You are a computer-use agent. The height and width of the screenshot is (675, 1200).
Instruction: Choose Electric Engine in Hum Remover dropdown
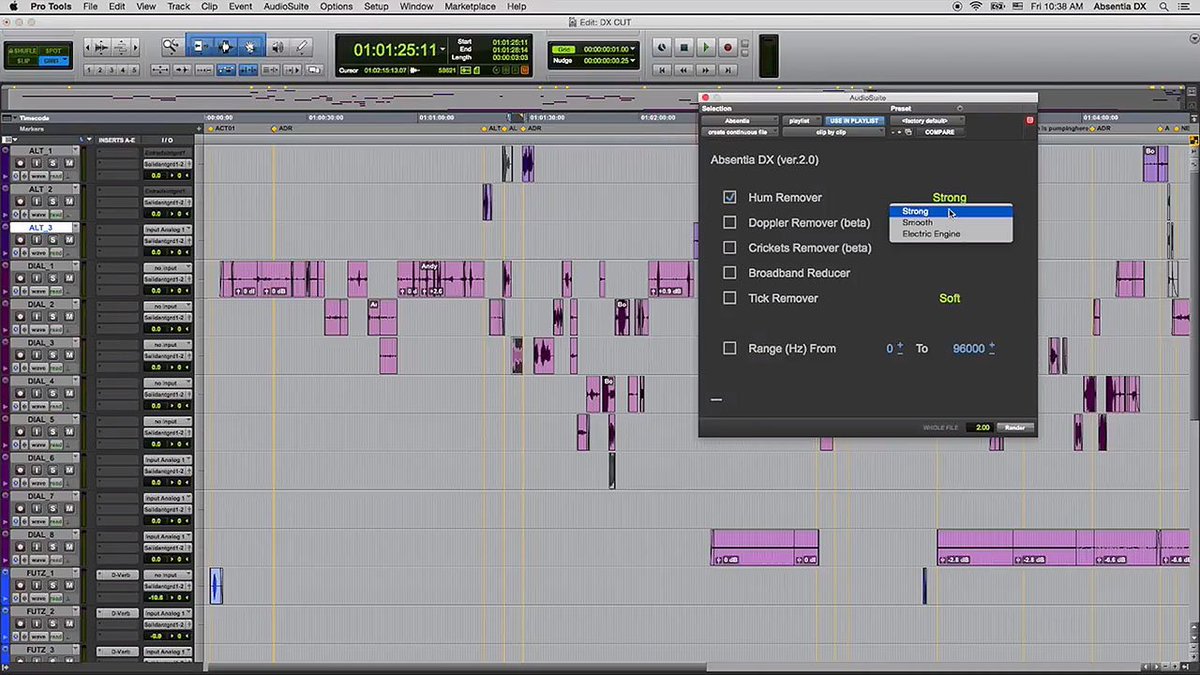pyautogui.click(x=951, y=234)
